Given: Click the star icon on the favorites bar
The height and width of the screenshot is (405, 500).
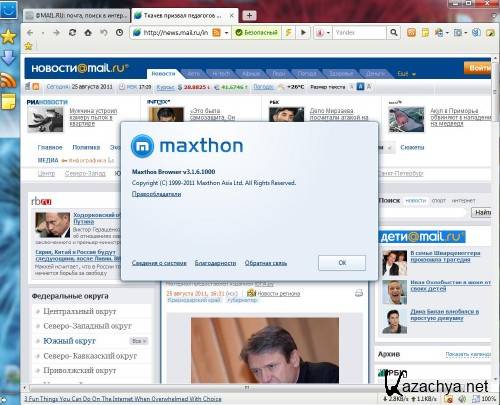Looking at the screenshot, I should pos(29,46).
